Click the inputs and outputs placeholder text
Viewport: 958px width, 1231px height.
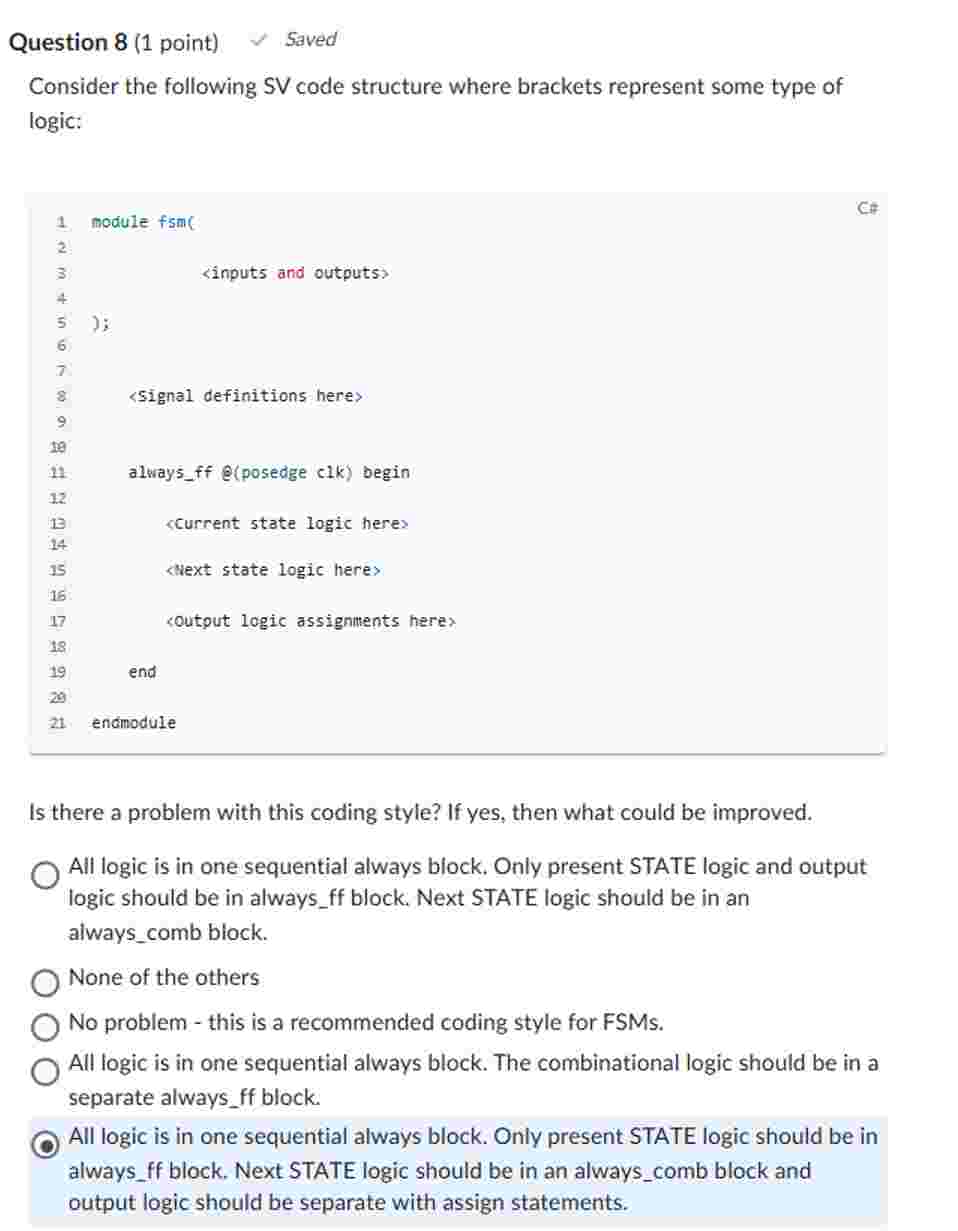(x=295, y=271)
